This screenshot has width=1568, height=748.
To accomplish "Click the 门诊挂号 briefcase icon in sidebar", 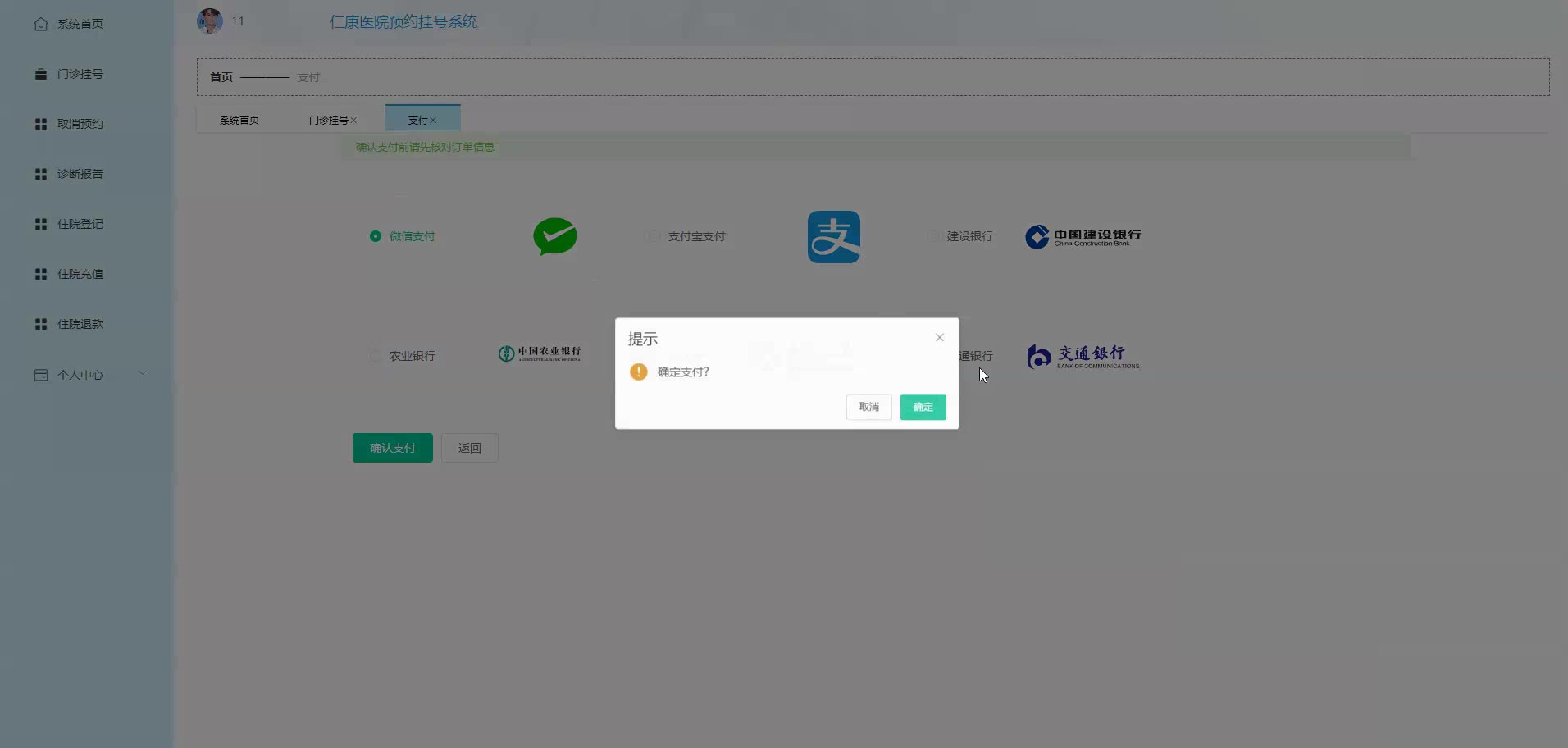I will click(x=41, y=74).
